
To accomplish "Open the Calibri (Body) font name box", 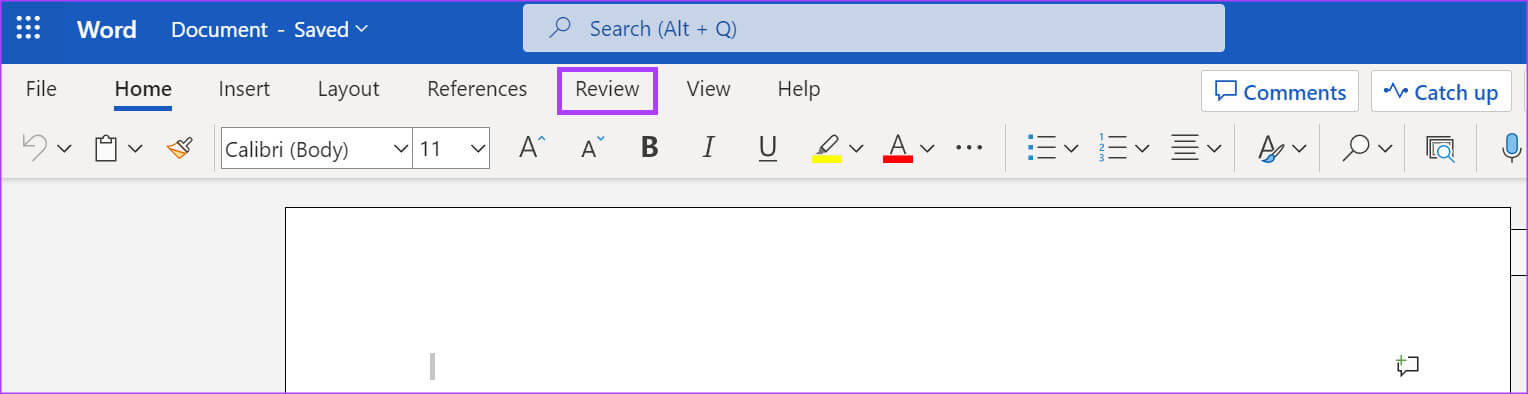I will (316, 149).
